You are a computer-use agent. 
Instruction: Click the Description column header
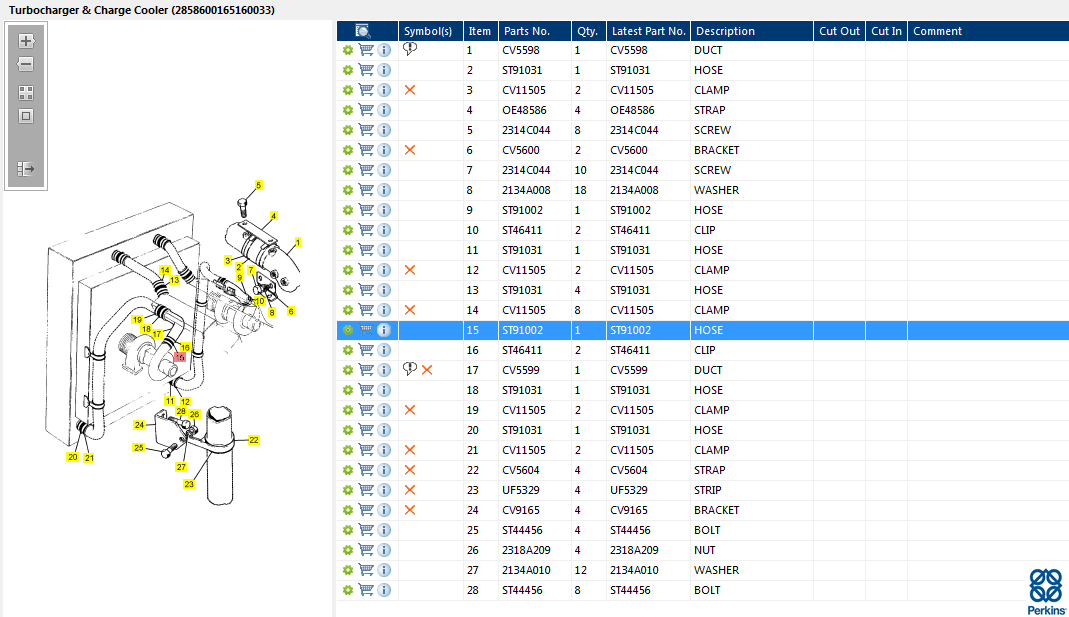coord(751,31)
